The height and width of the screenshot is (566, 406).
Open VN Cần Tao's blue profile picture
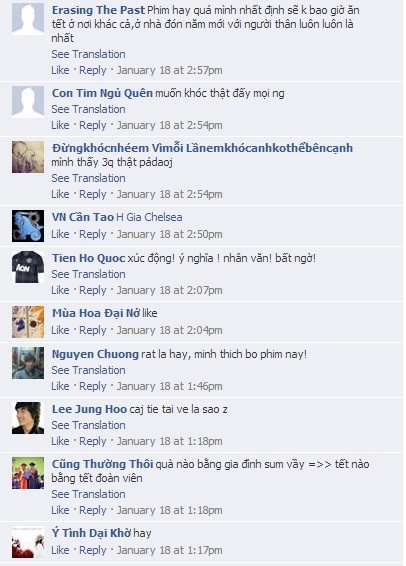pos(28,226)
